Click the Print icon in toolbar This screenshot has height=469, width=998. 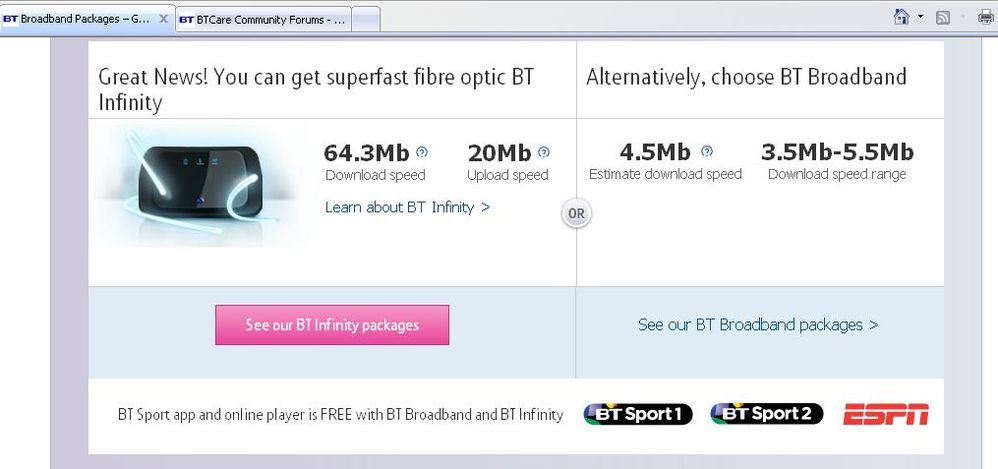point(986,17)
